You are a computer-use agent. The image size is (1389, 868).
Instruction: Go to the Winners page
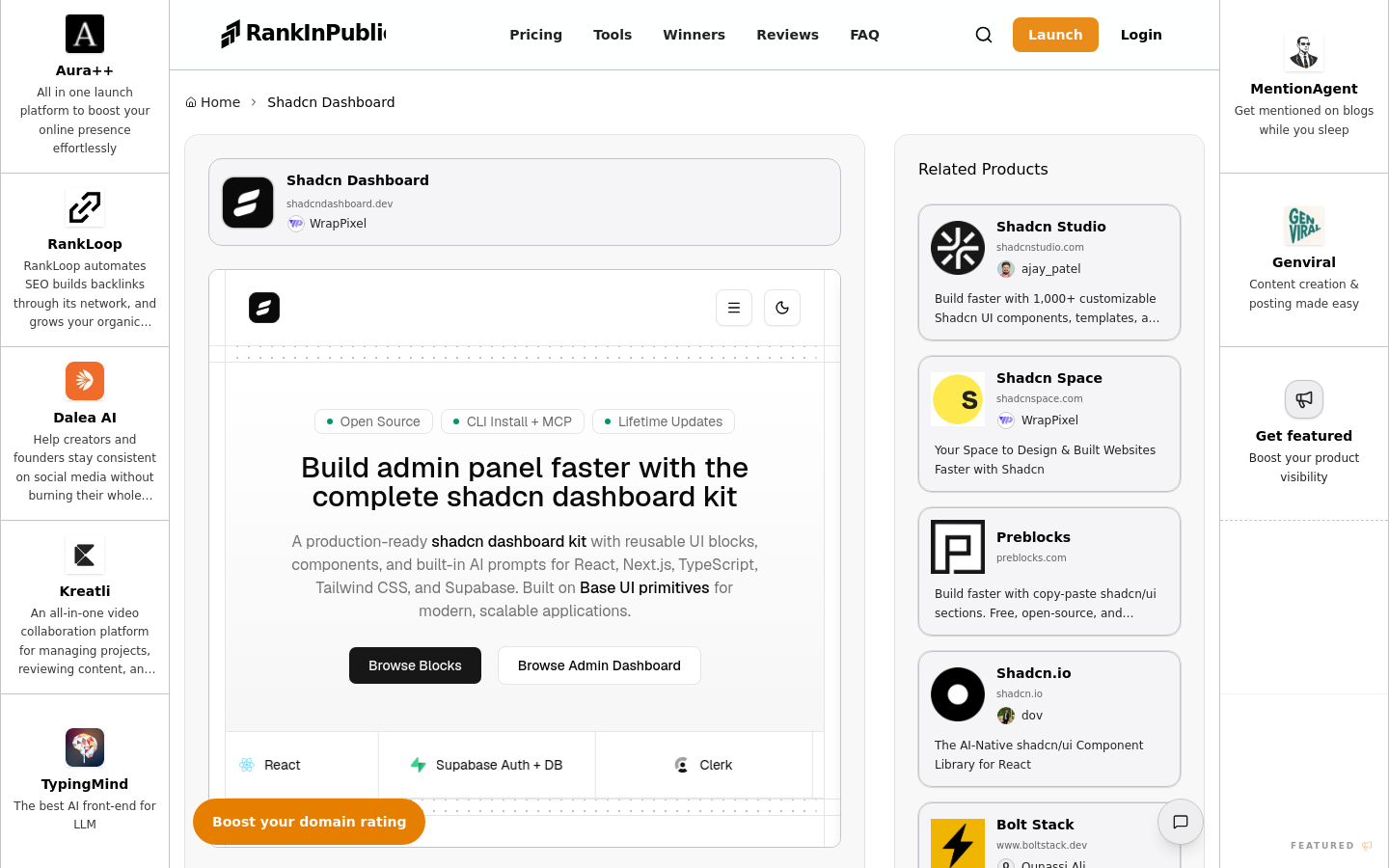pos(694,35)
